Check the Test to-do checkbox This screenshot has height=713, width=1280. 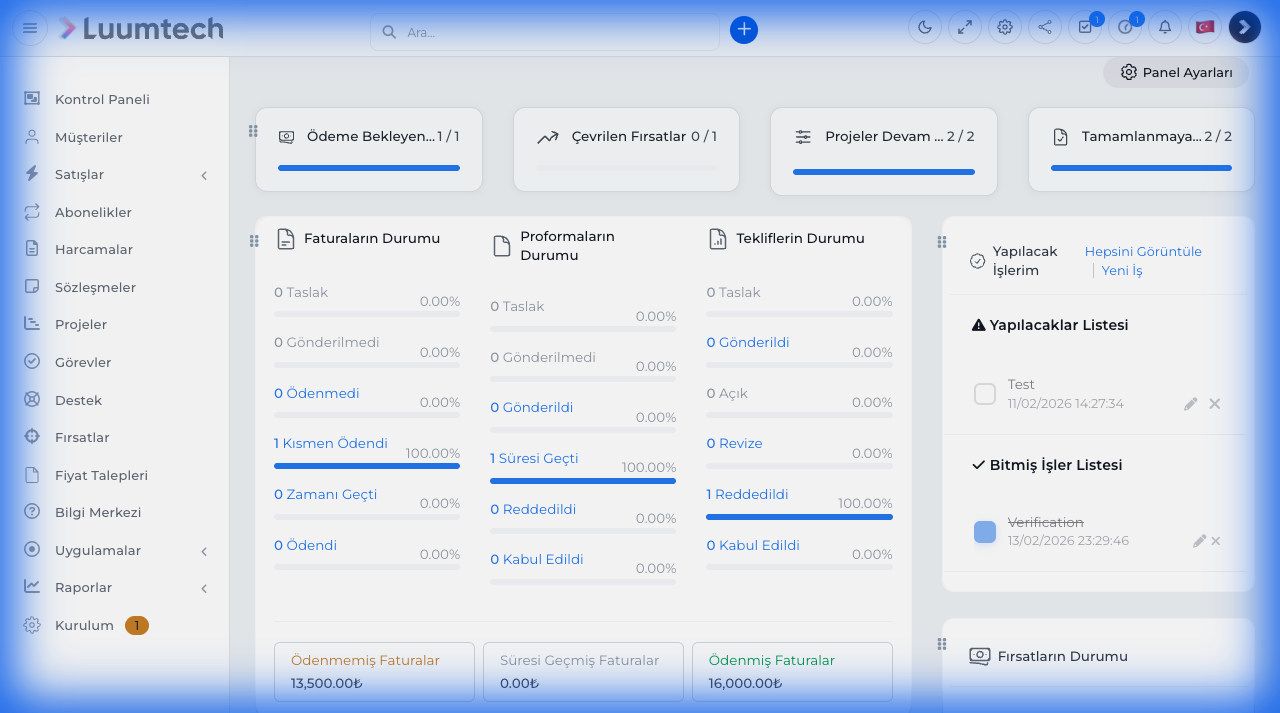985,394
